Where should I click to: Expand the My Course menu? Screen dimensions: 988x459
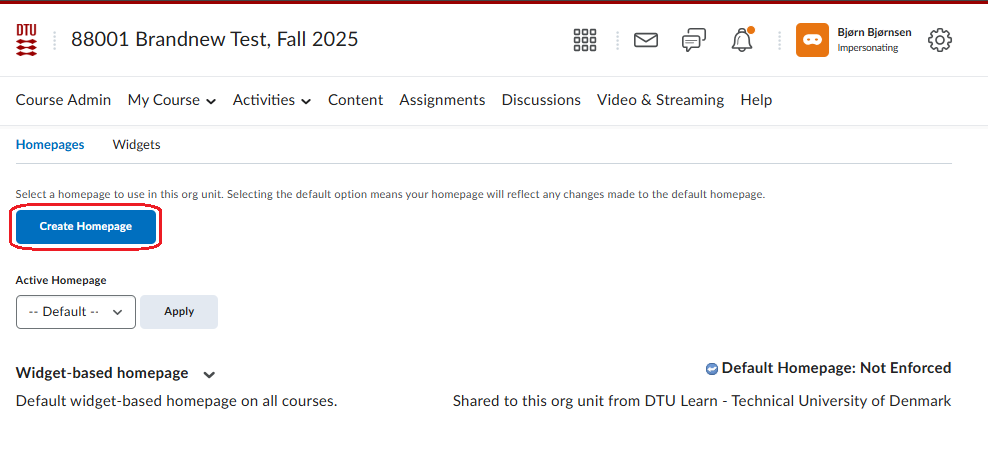pos(172,100)
